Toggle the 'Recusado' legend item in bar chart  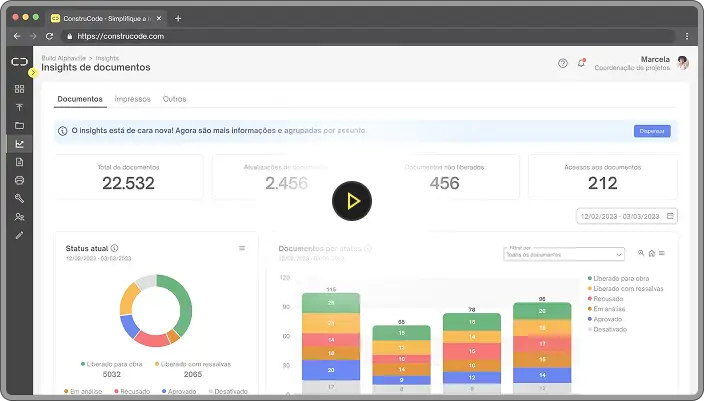[x=607, y=298]
